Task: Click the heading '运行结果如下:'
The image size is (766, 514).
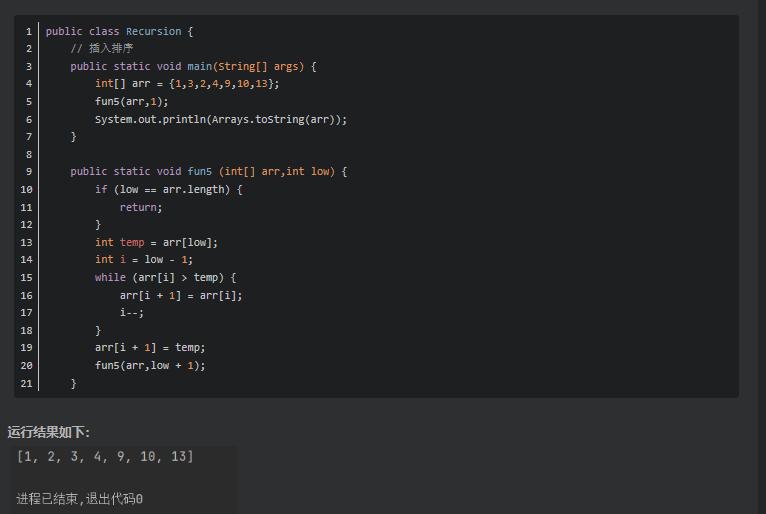Action: click(x=48, y=432)
